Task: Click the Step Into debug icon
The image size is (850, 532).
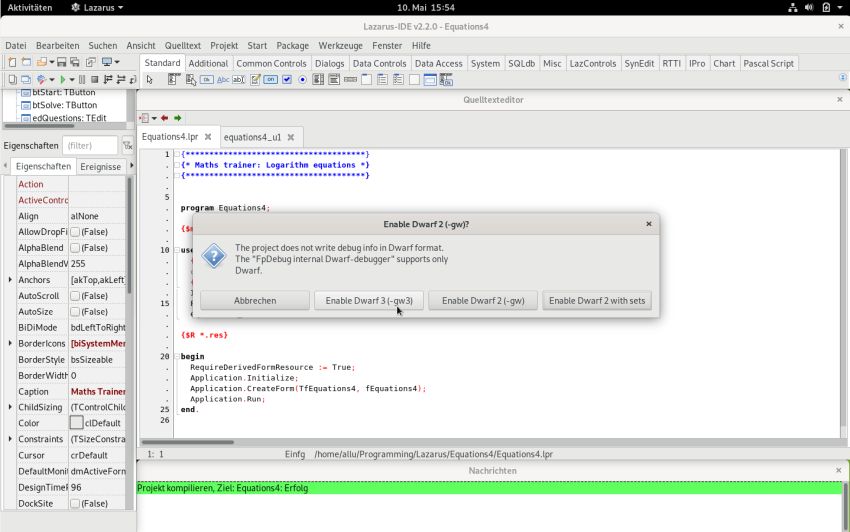Action: click(x=108, y=80)
